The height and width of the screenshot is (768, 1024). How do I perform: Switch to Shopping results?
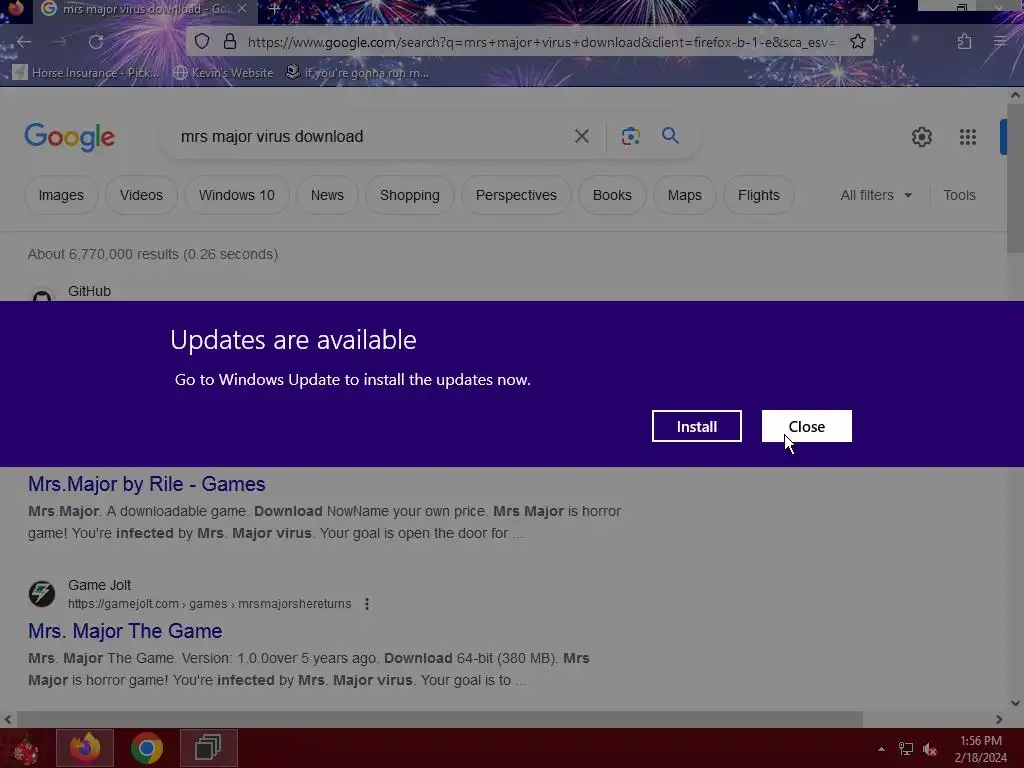coord(409,195)
